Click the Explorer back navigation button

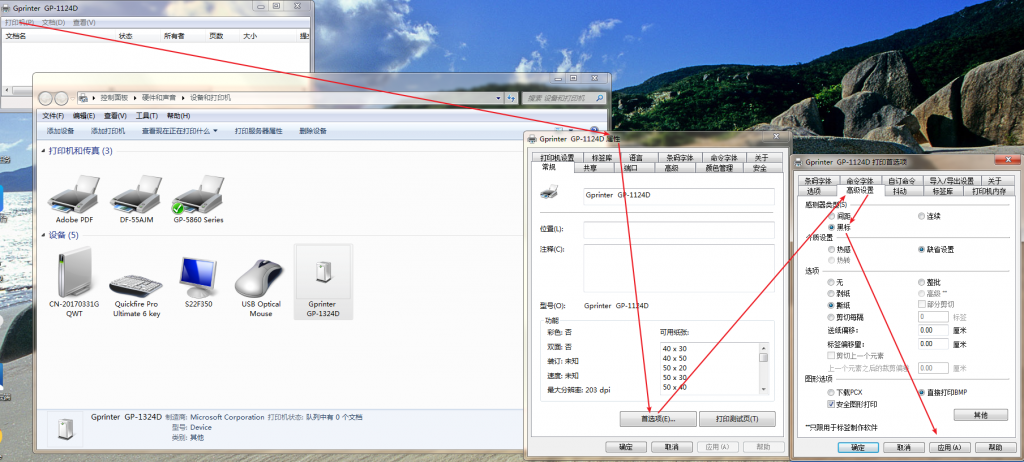tap(46, 98)
